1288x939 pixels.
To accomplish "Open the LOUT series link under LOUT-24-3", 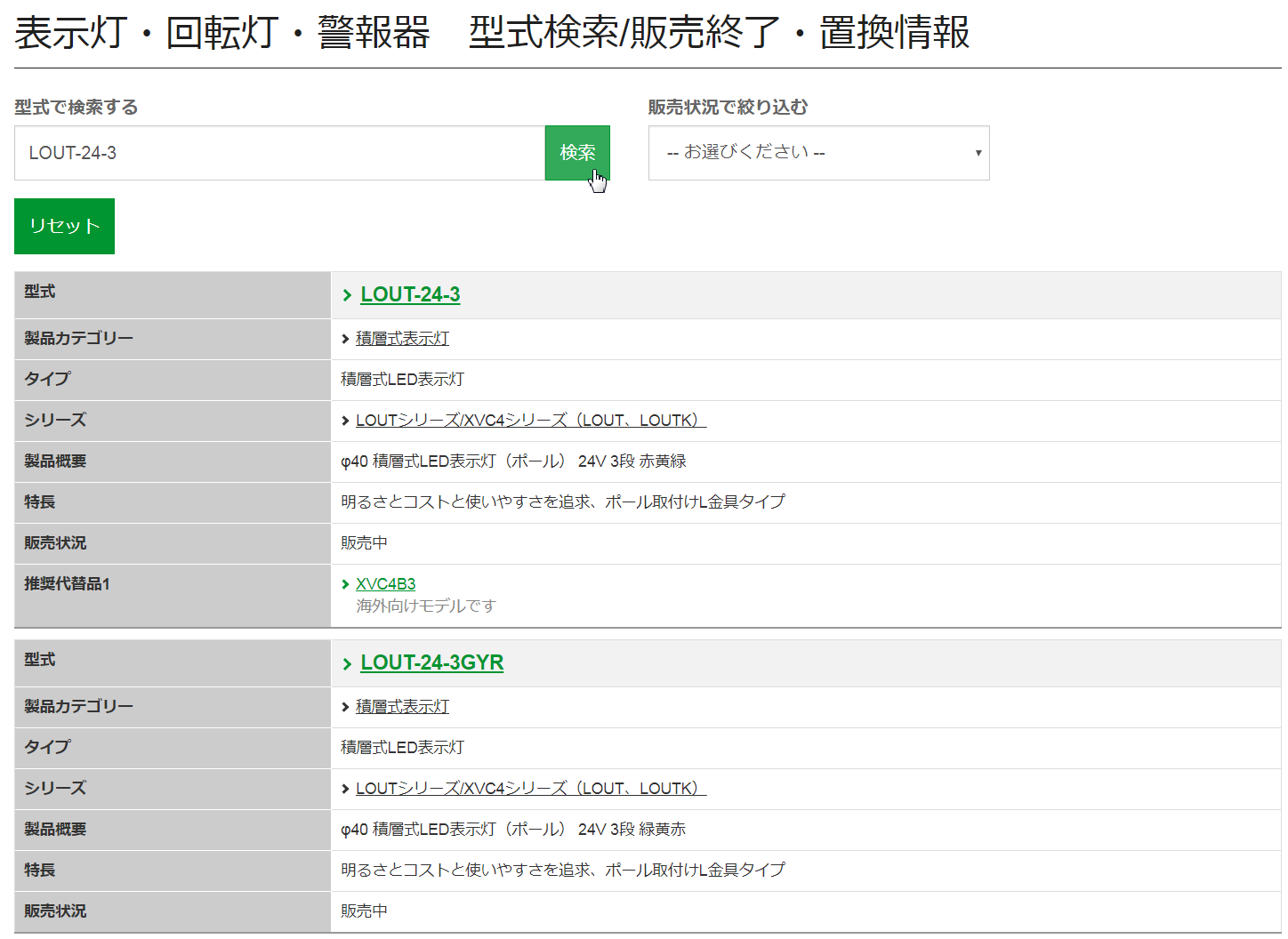I will [530, 421].
